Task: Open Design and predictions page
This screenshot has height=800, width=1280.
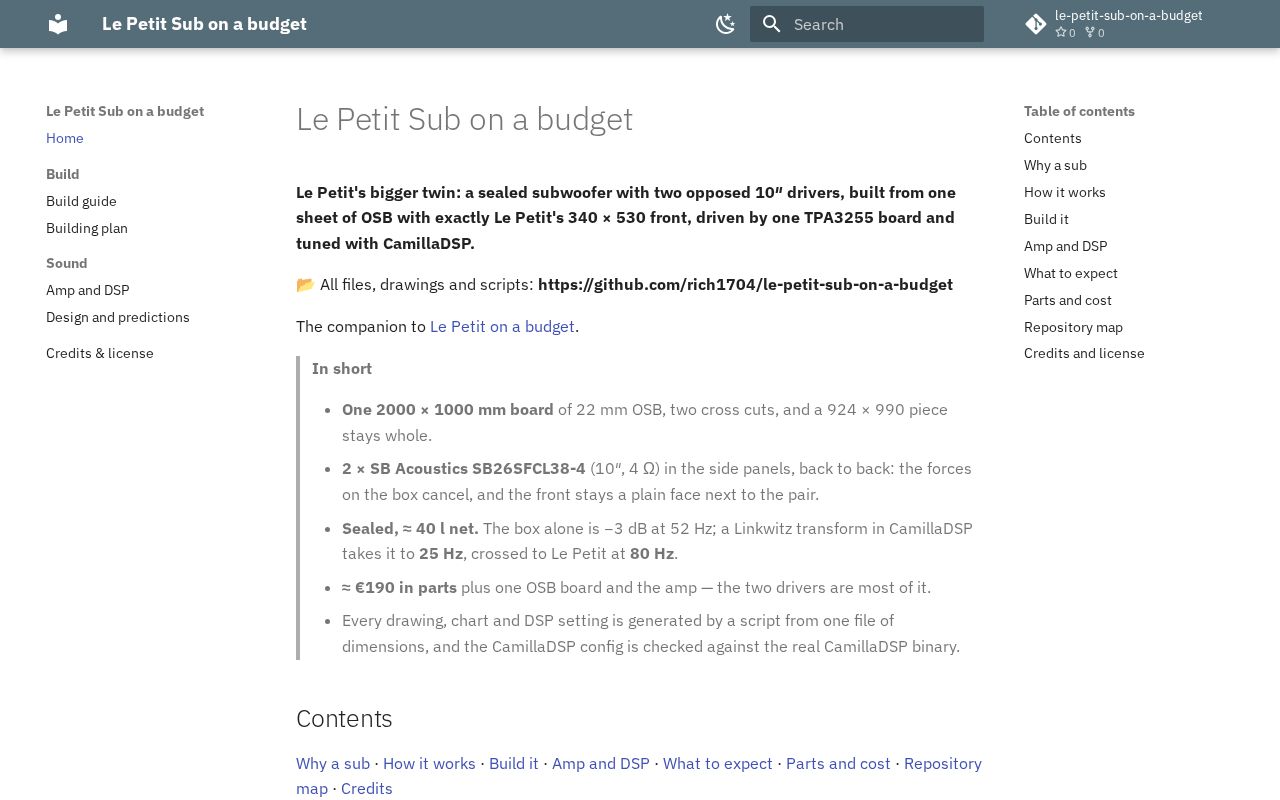Action: [118, 317]
